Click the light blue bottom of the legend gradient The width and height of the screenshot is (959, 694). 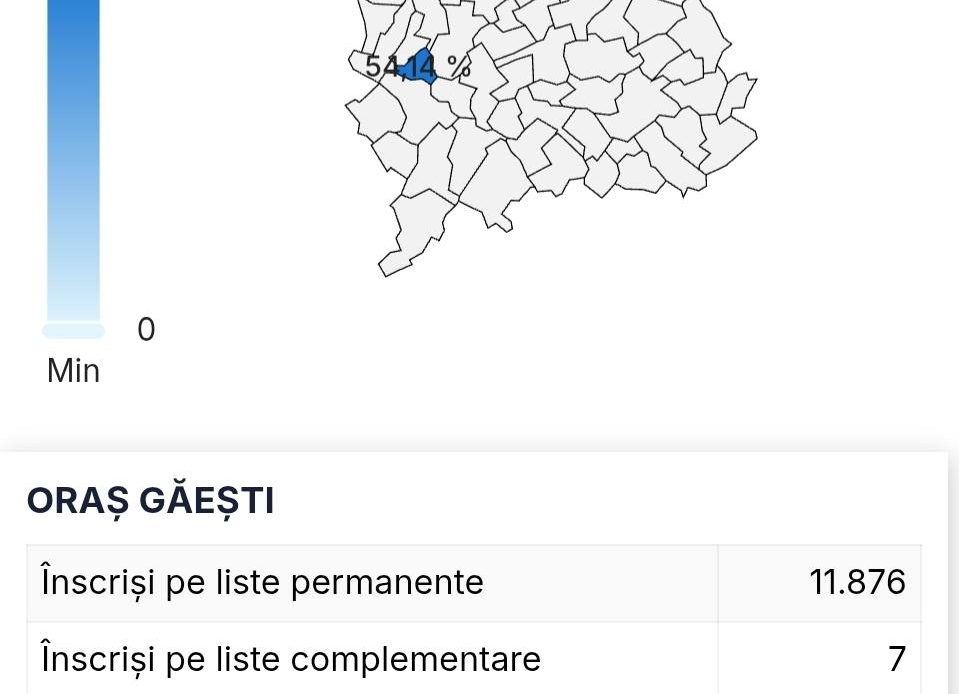[x=73, y=300]
